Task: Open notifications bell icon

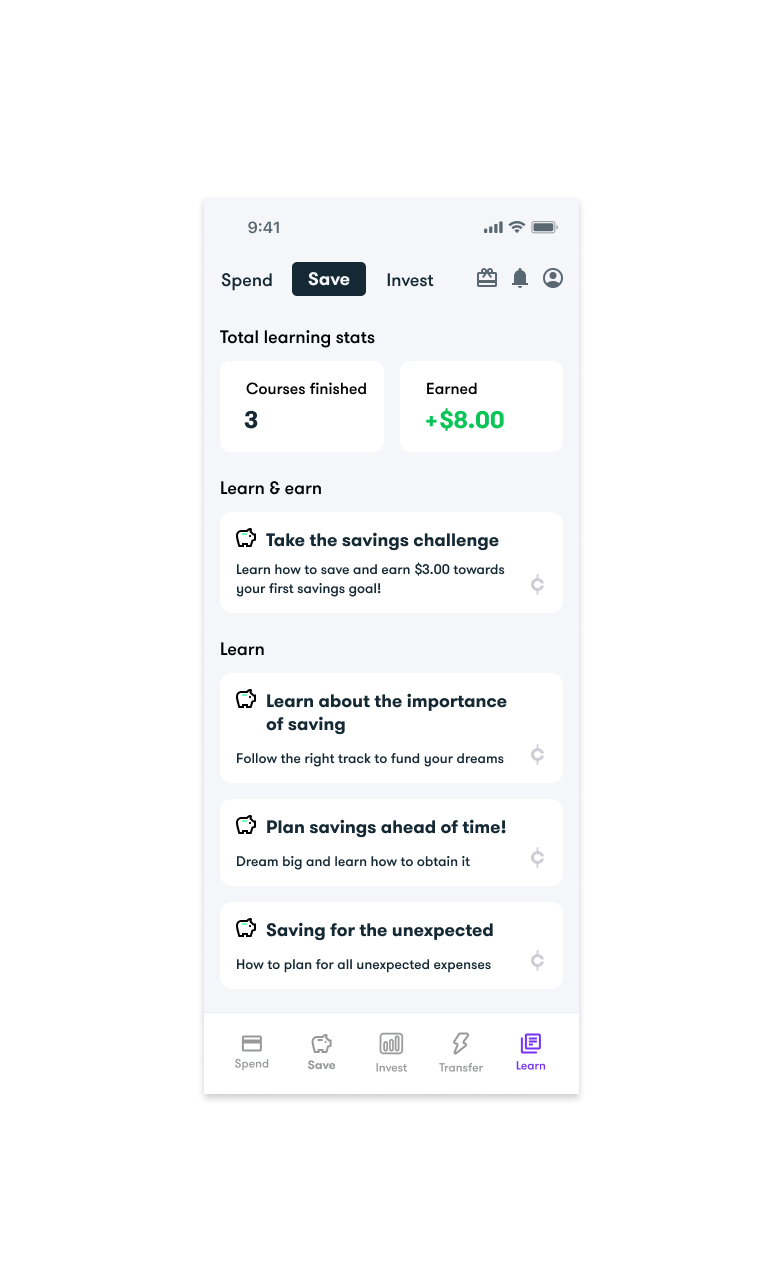Action: (520, 279)
